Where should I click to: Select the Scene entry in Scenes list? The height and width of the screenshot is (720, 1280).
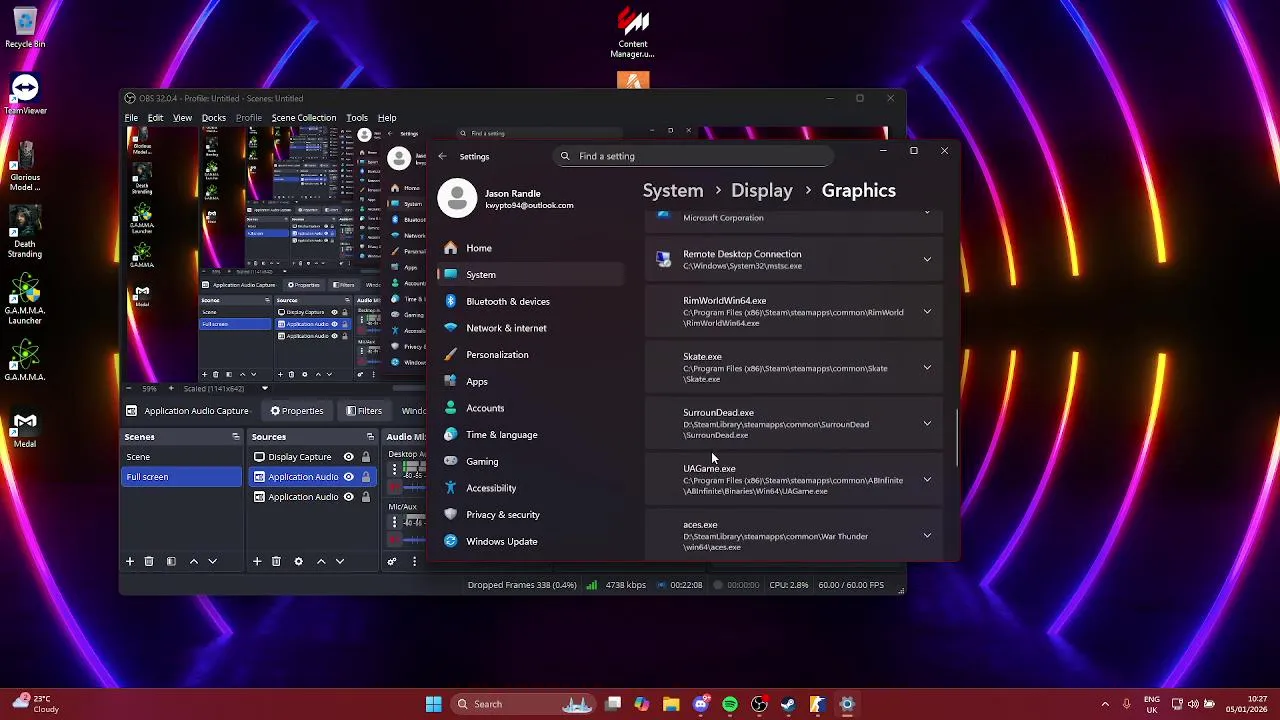pos(181,457)
